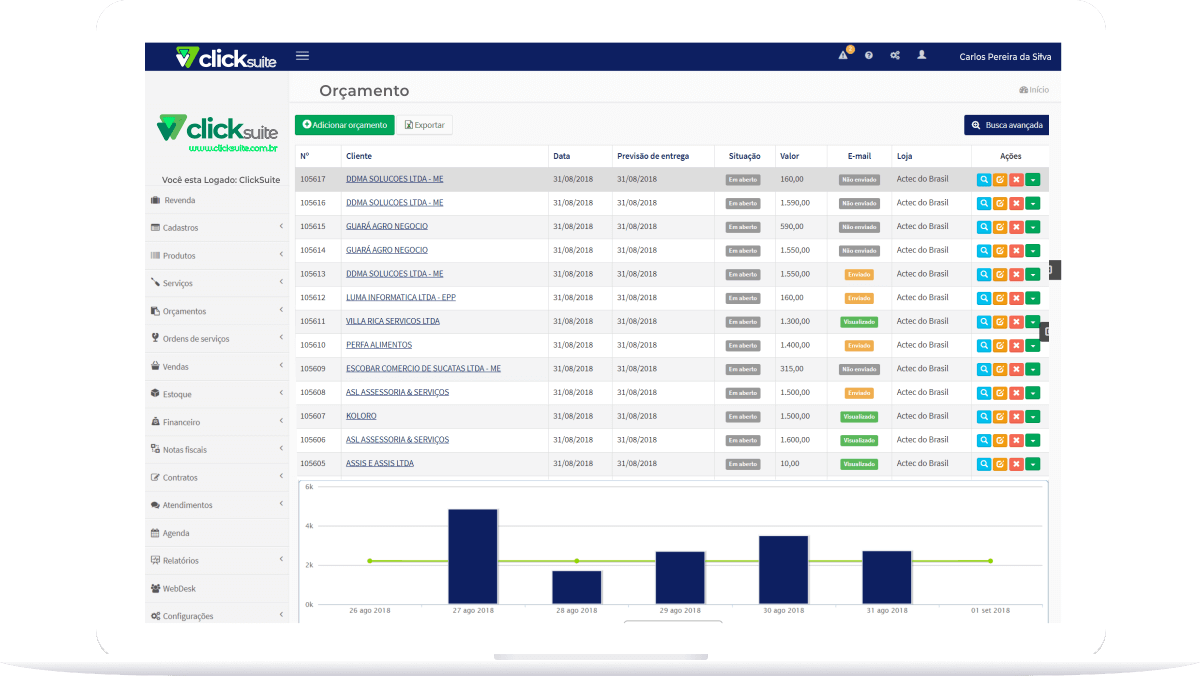Toggle the hamburger sidebar menu

(302, 56)
